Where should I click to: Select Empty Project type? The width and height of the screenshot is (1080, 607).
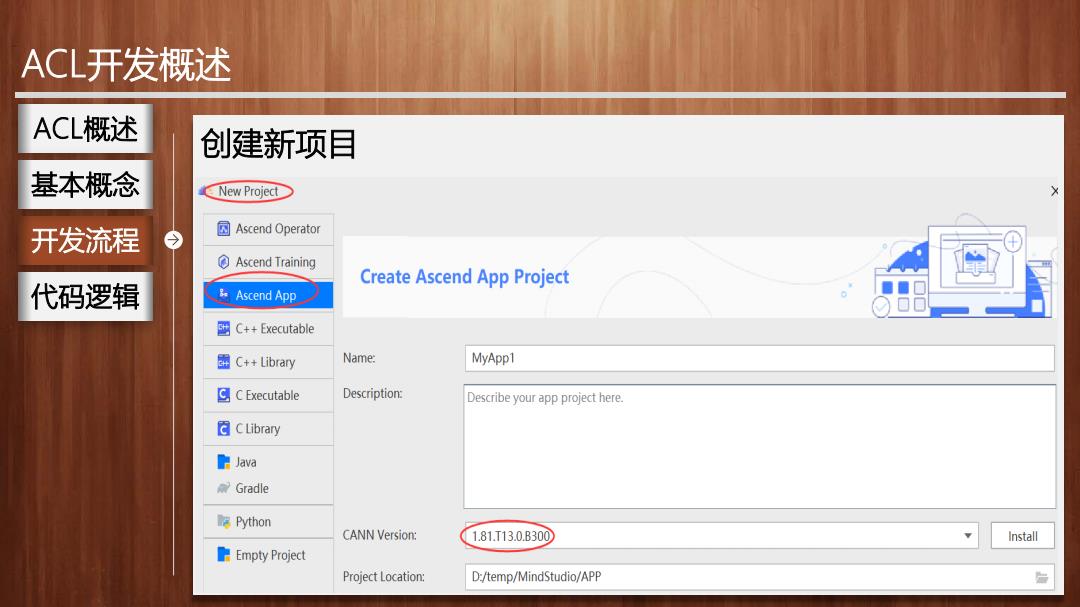(269, 555)
